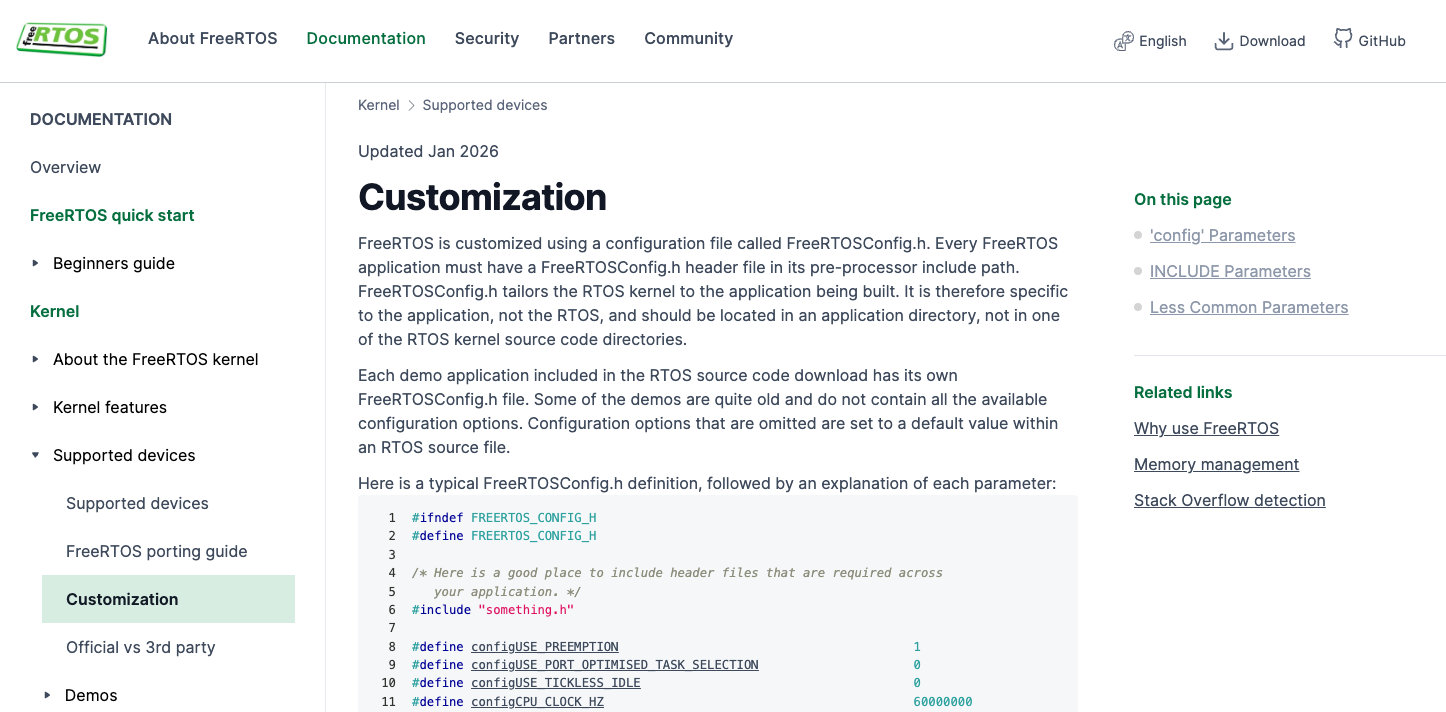Collapse the Supported devices section arrow
Image resolution: width=1446 pixels, height=712 pixels.
(x=35, y=455)
